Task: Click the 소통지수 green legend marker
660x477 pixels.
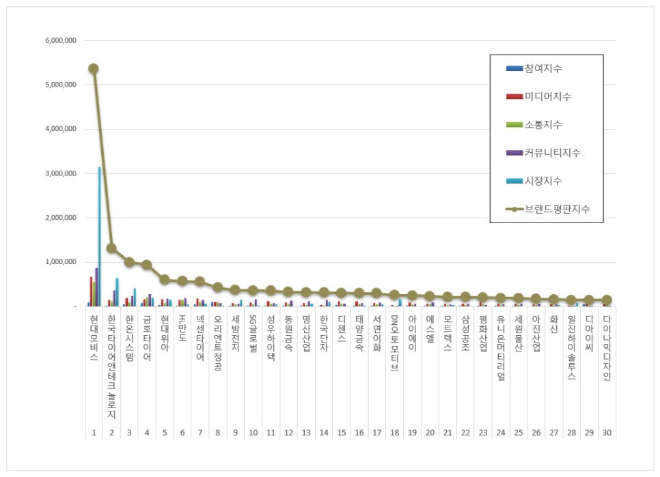Action: coord(514,124)
